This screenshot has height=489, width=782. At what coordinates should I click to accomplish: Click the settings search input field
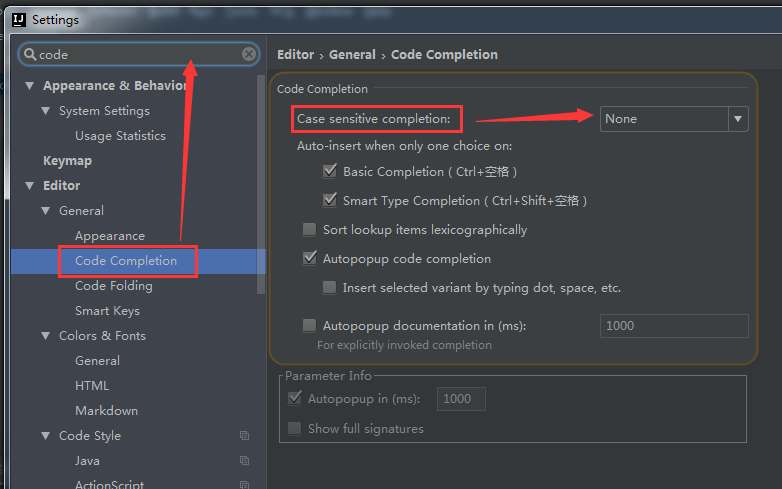coord(135,54)
